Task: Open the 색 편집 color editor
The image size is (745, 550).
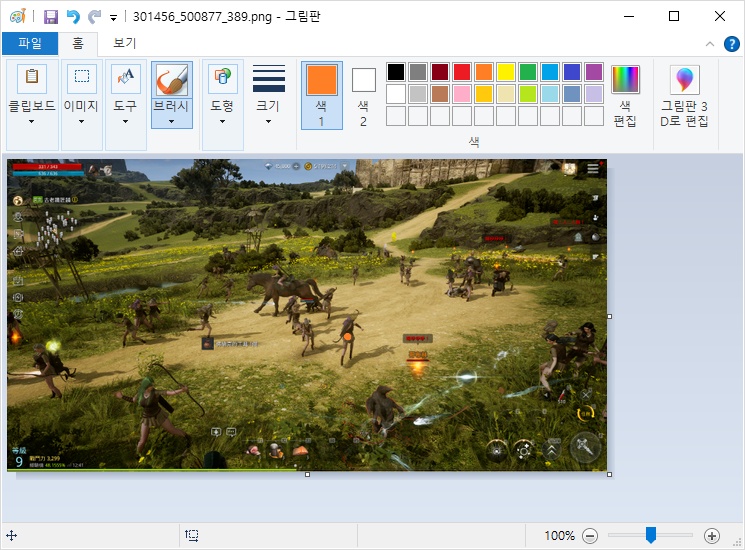Action: (625, 96)
